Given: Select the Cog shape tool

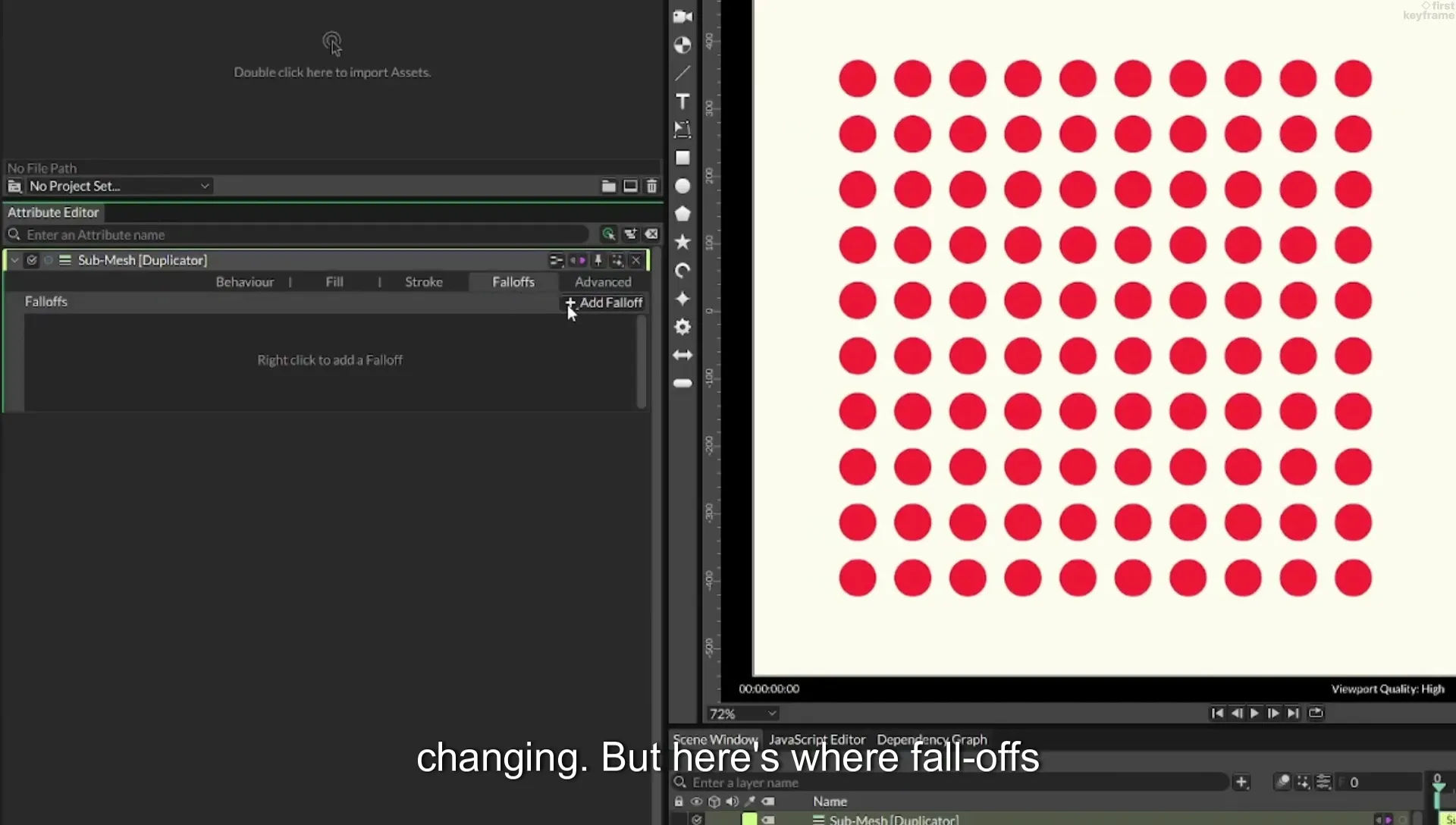Looking at the screenshot, I should 682,327.
